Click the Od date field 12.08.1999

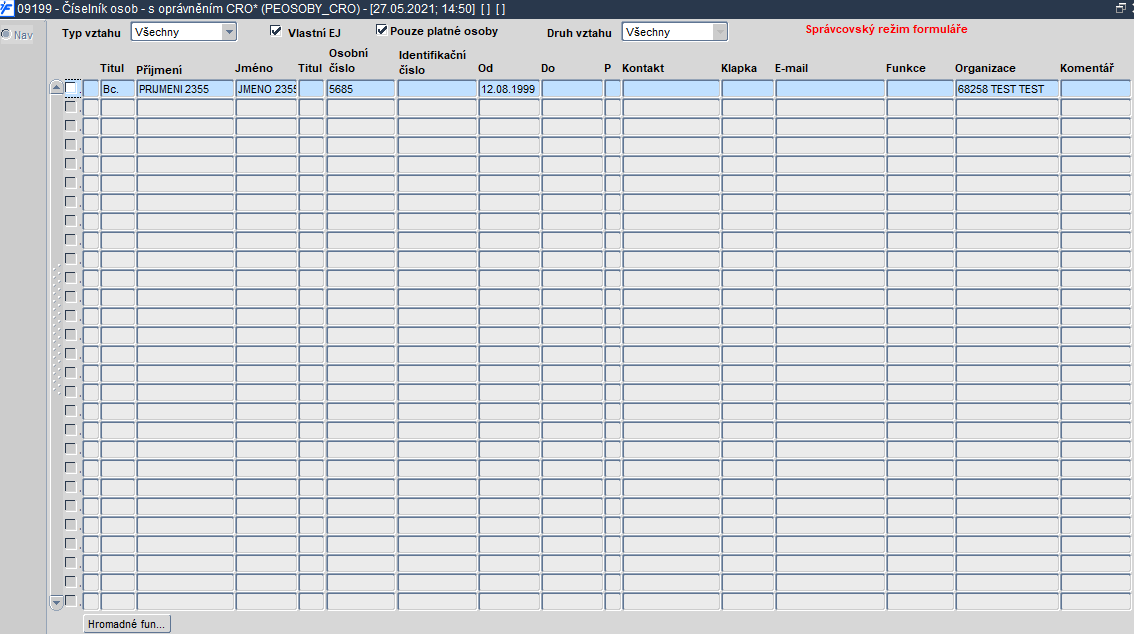tap(508, 89)
